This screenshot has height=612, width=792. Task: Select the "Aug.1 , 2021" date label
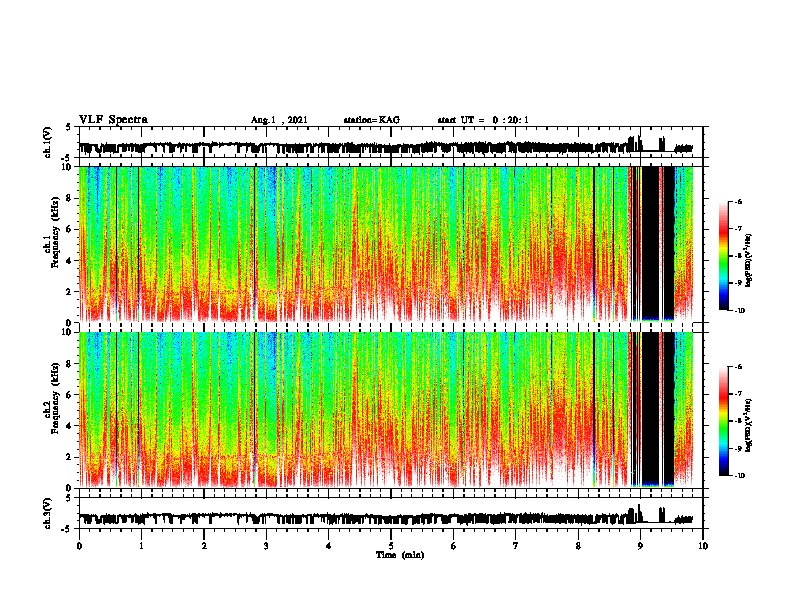pyautogui.click(x=279, y=120)
